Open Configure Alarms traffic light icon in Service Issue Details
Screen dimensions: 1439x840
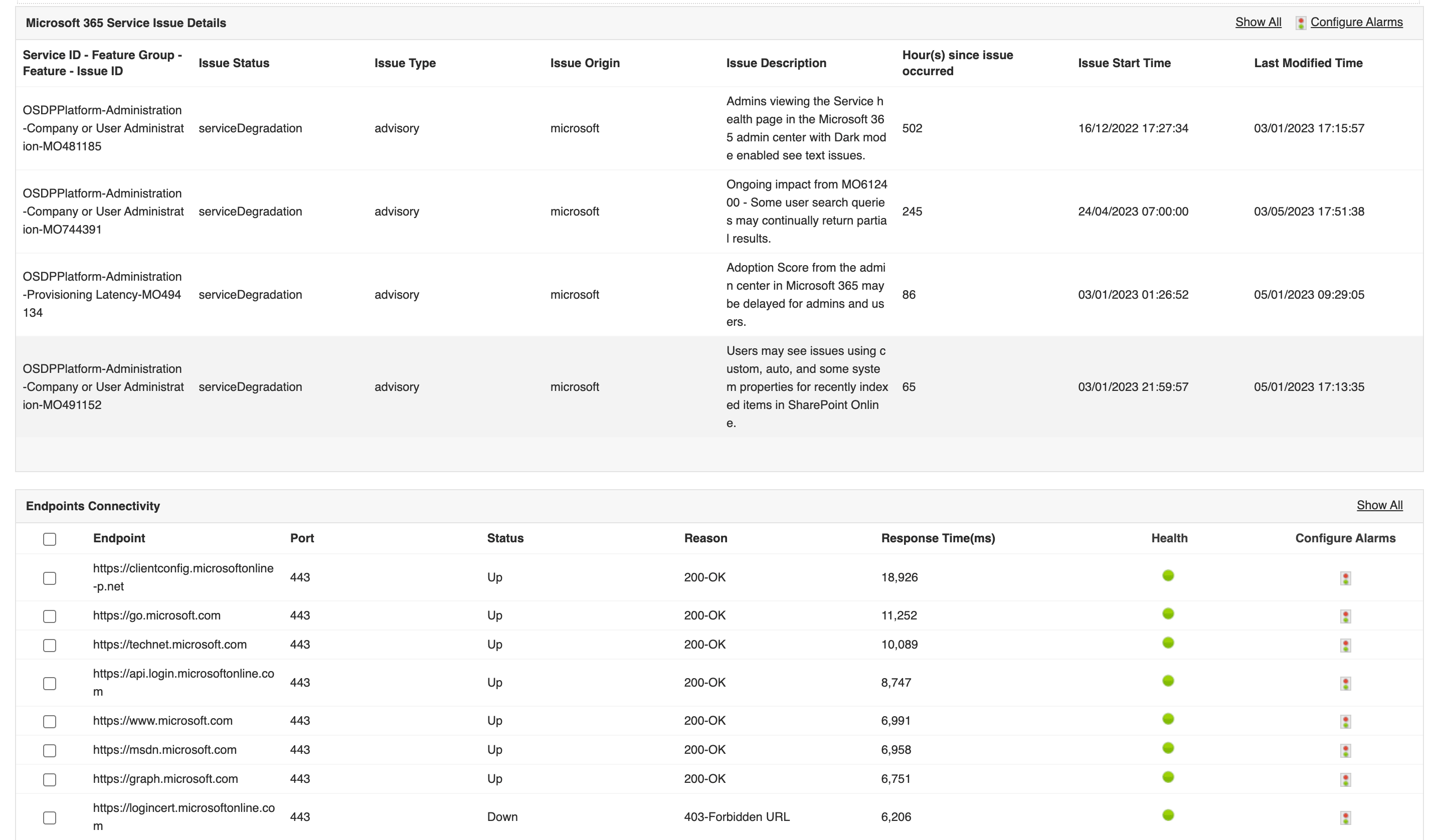pyautogui.click(x=1301, y=23)
